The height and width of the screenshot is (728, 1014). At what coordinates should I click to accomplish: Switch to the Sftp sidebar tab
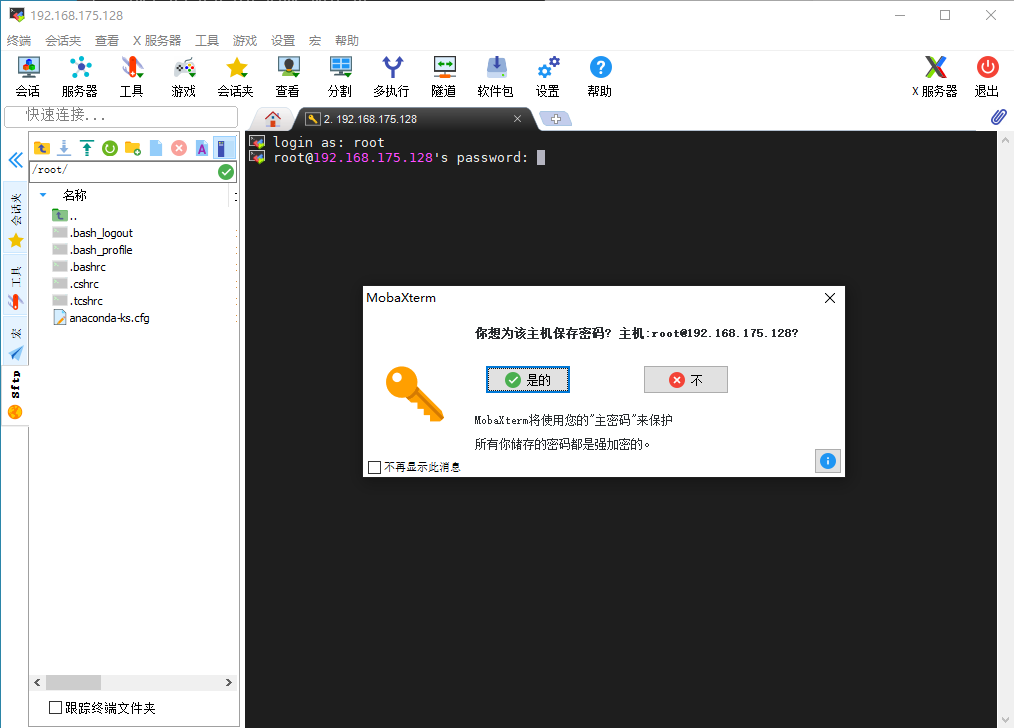(x=16, y=394)
